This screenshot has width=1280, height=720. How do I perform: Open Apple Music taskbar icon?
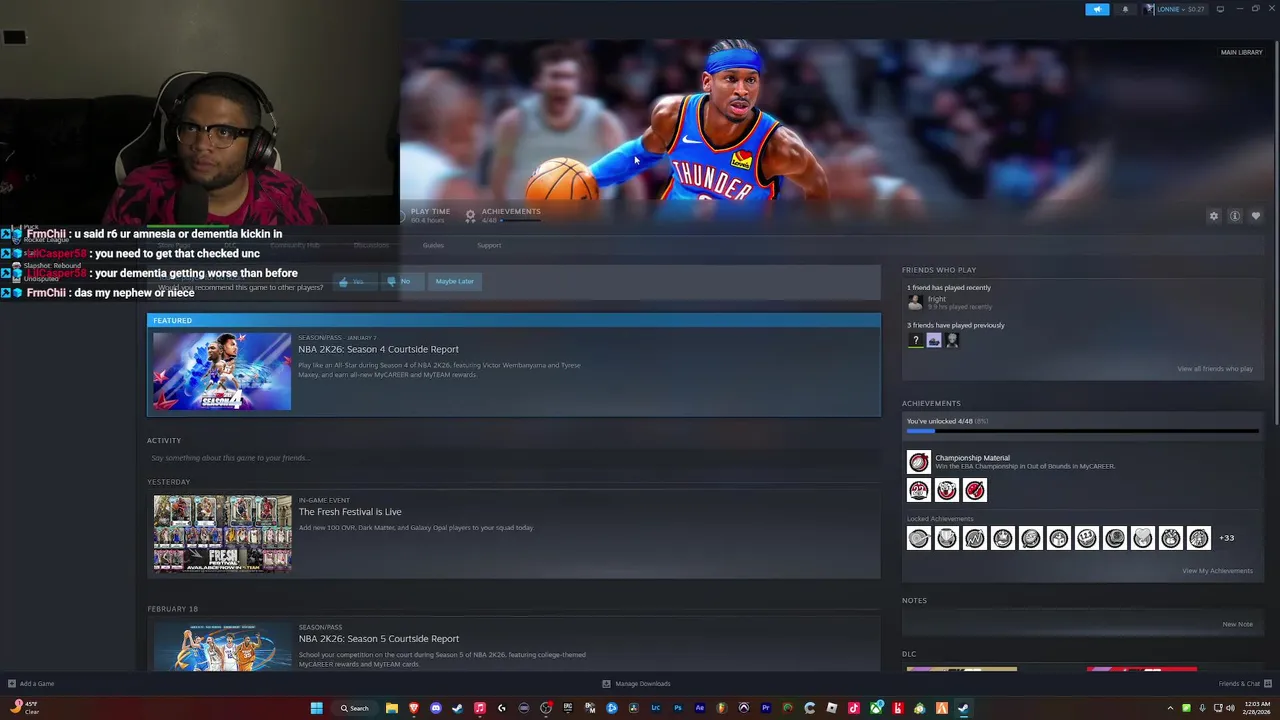click(x=480, y=708)
